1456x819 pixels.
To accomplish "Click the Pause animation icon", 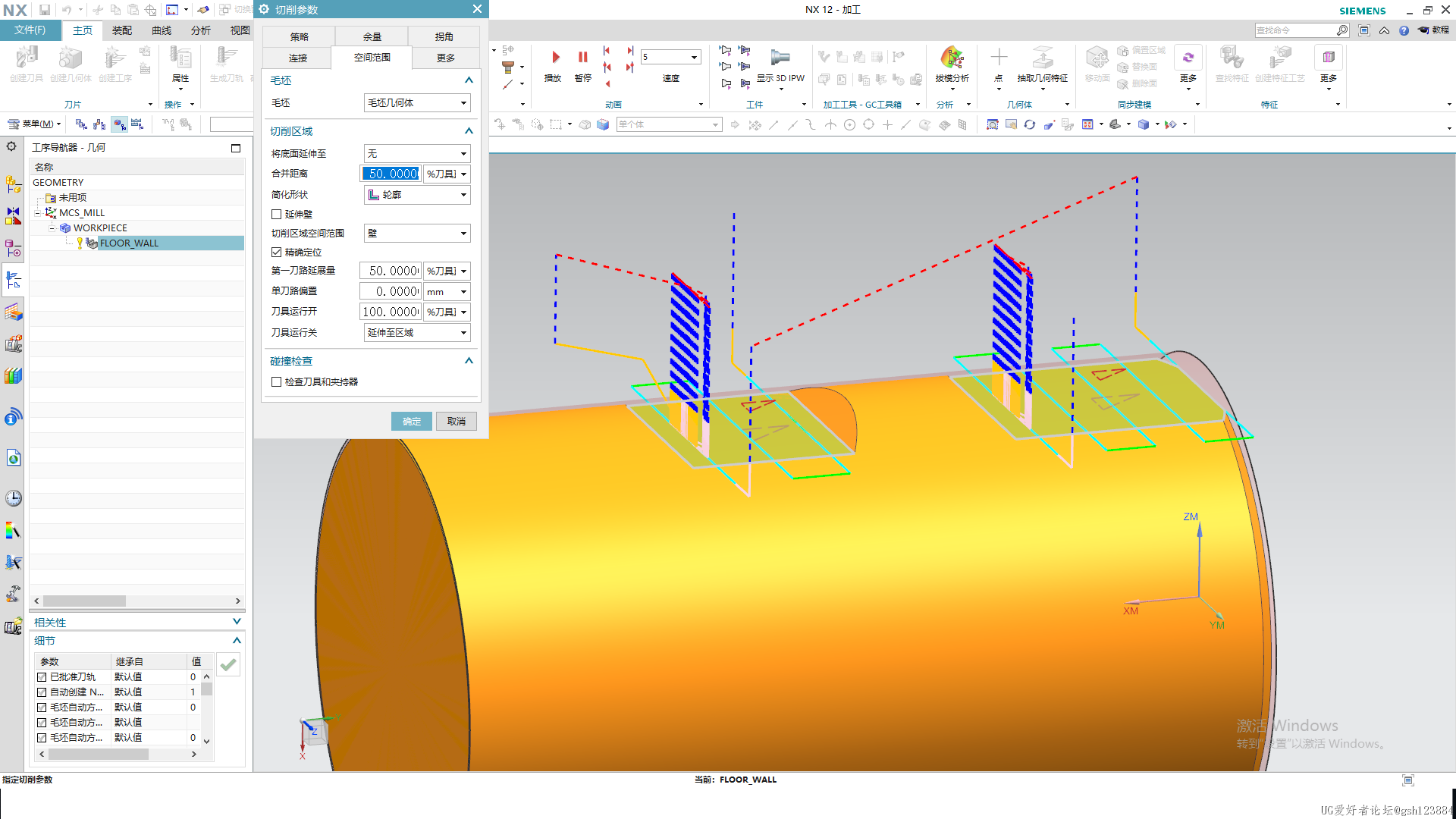I will 582,58.
